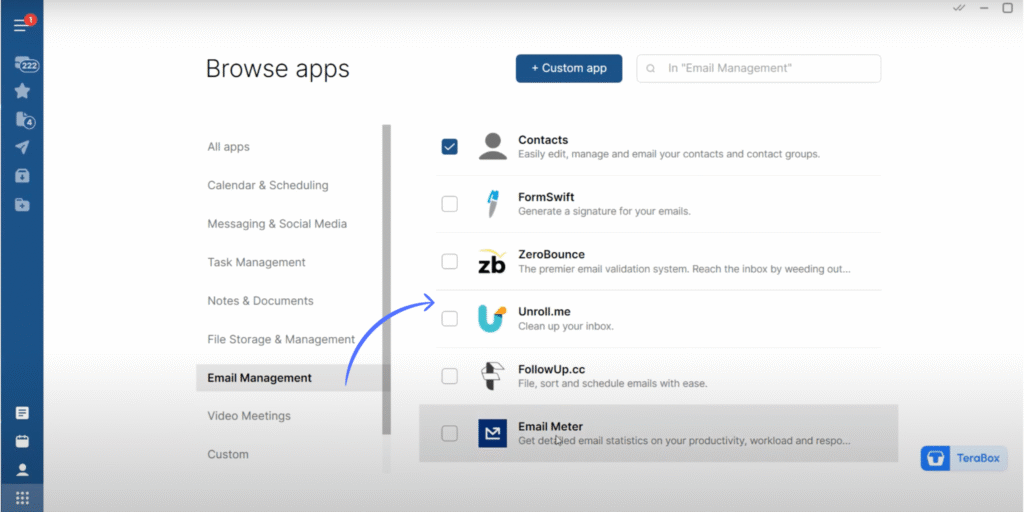Click the TeraBox button

click(x=963, y=458)
